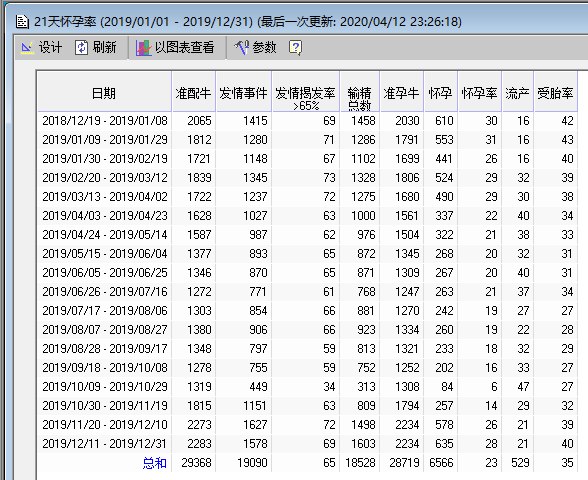Select date row 2019/09/18 - 2019/10/08
Image resolution: width=588 pixels, height=480 pixels.
pyautogui.click(x=105, y=368)
